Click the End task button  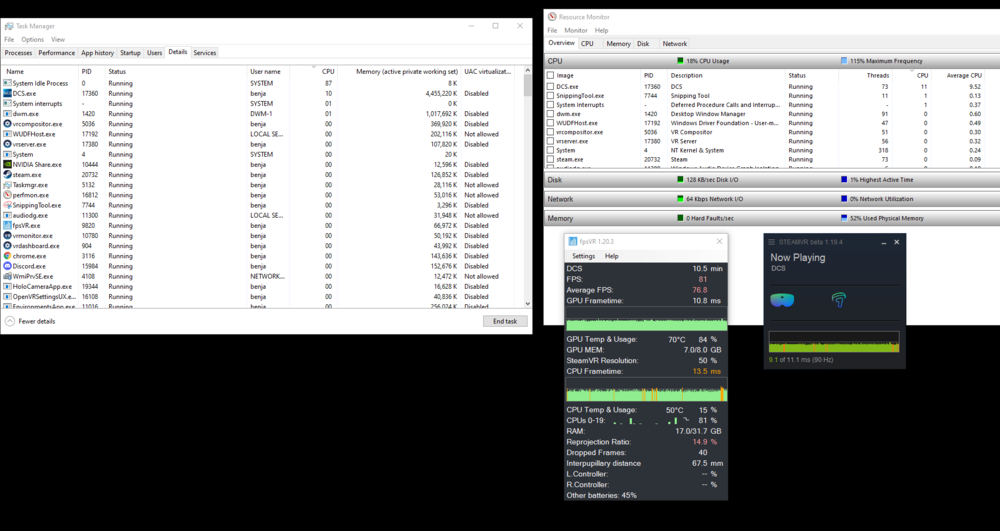coord(505,321)
